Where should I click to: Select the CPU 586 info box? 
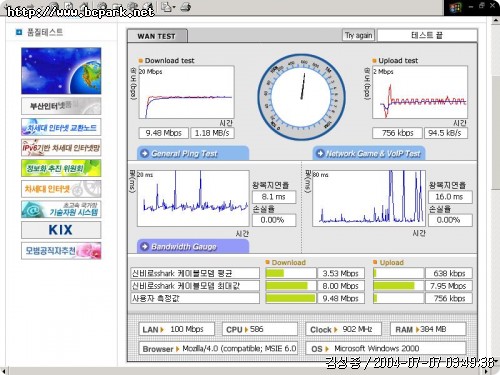[260, 329]
